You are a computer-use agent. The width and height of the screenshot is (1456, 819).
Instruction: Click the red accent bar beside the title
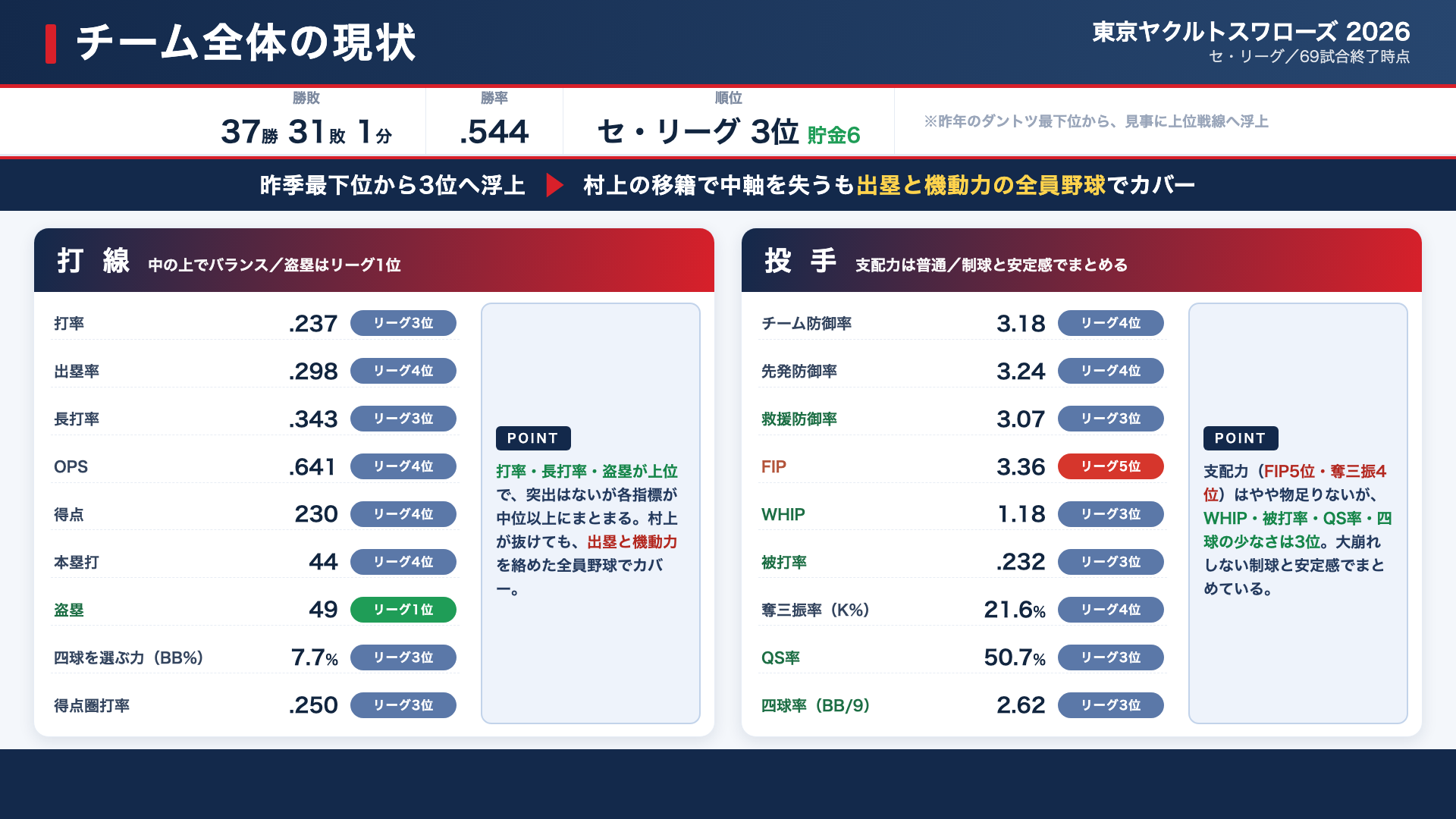(x=51, y=44)
